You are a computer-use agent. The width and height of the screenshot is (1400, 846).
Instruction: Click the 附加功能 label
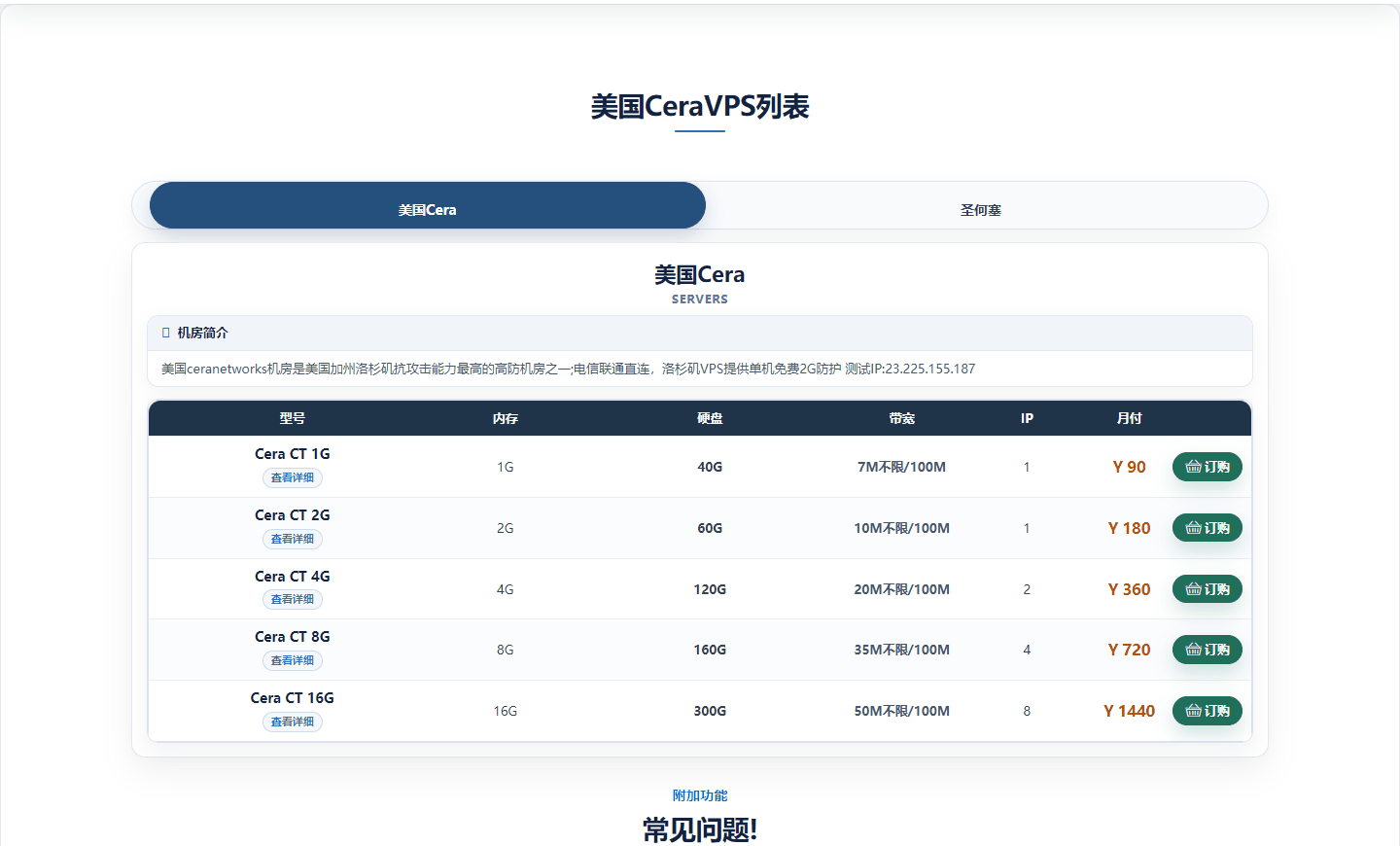700,795
